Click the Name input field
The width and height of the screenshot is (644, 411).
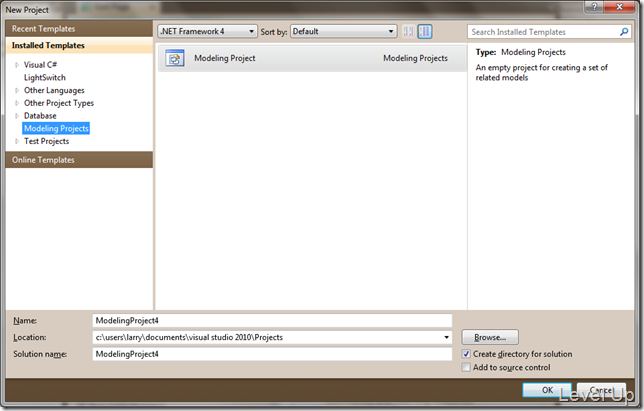(272, 321)
